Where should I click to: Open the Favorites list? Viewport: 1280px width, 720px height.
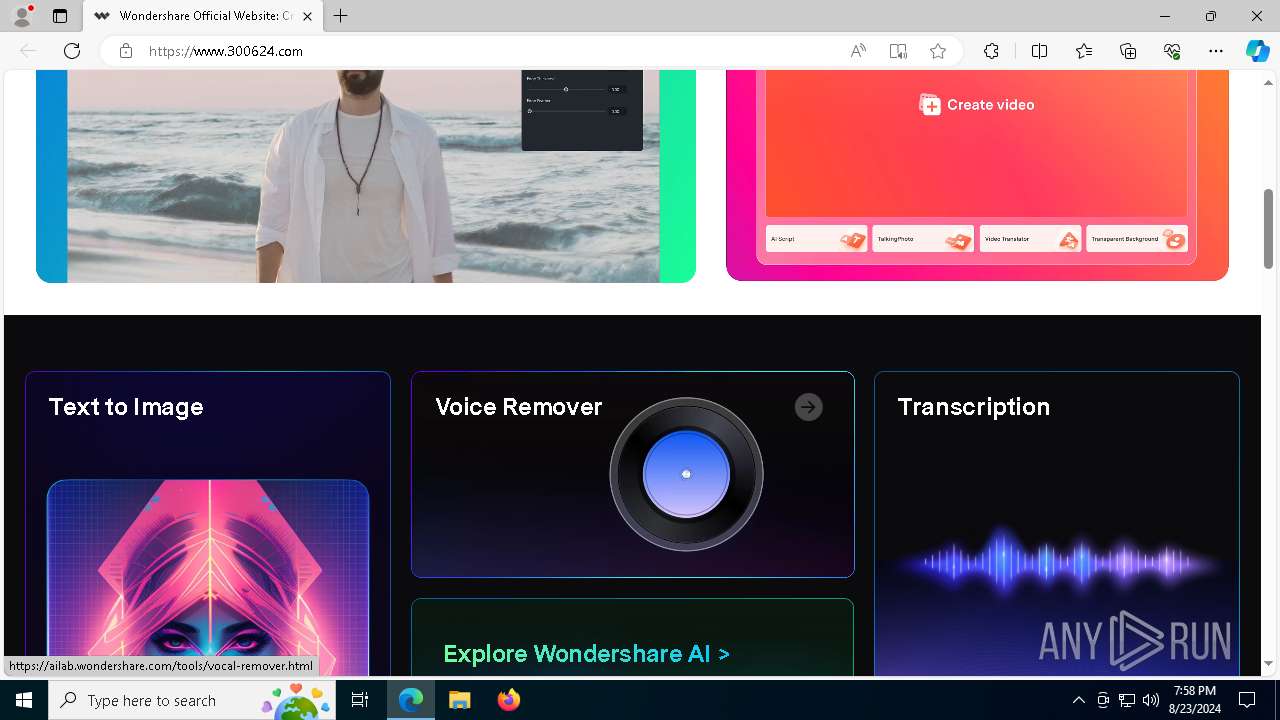click(1084, 51)
